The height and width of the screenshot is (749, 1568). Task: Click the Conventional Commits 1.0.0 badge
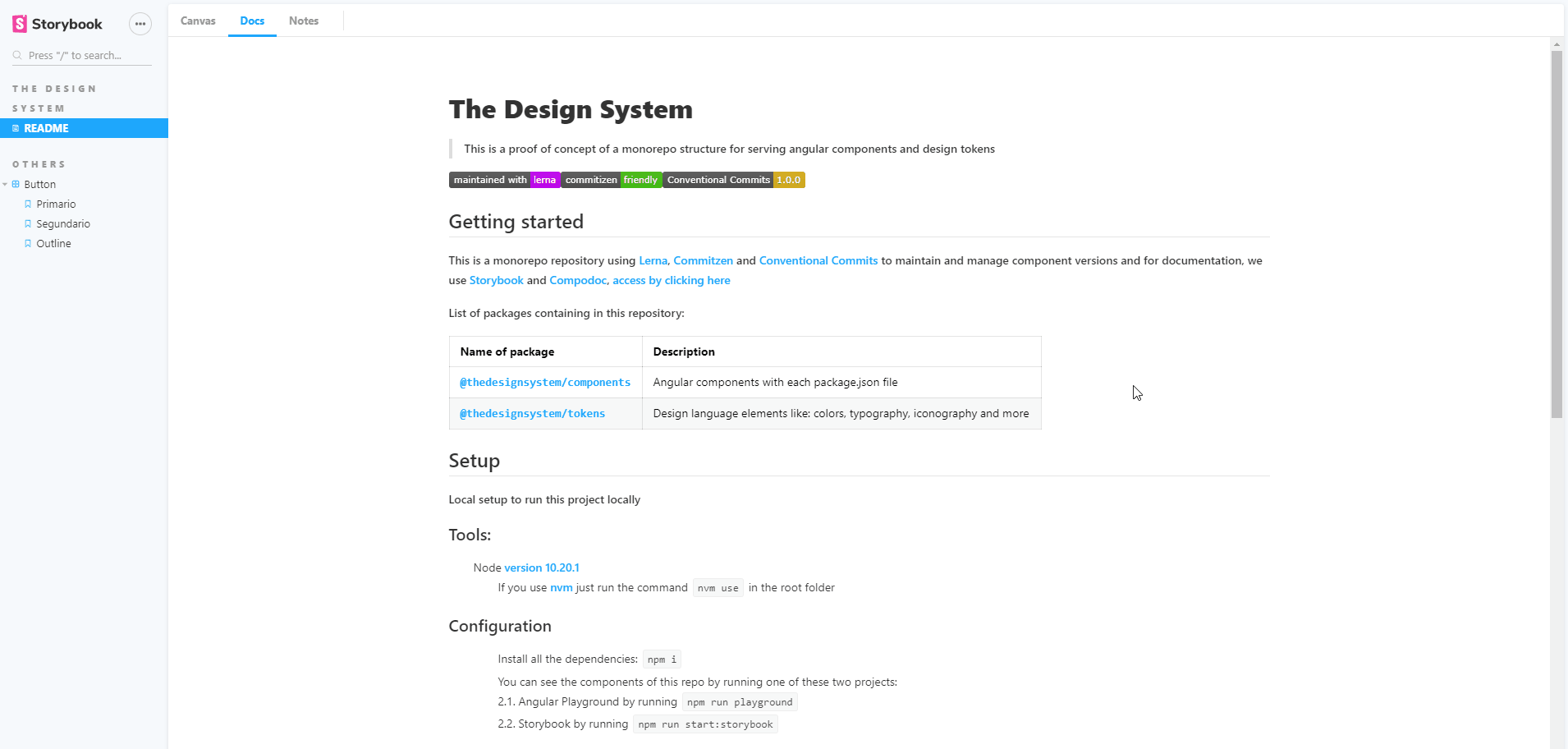point(734,180)
